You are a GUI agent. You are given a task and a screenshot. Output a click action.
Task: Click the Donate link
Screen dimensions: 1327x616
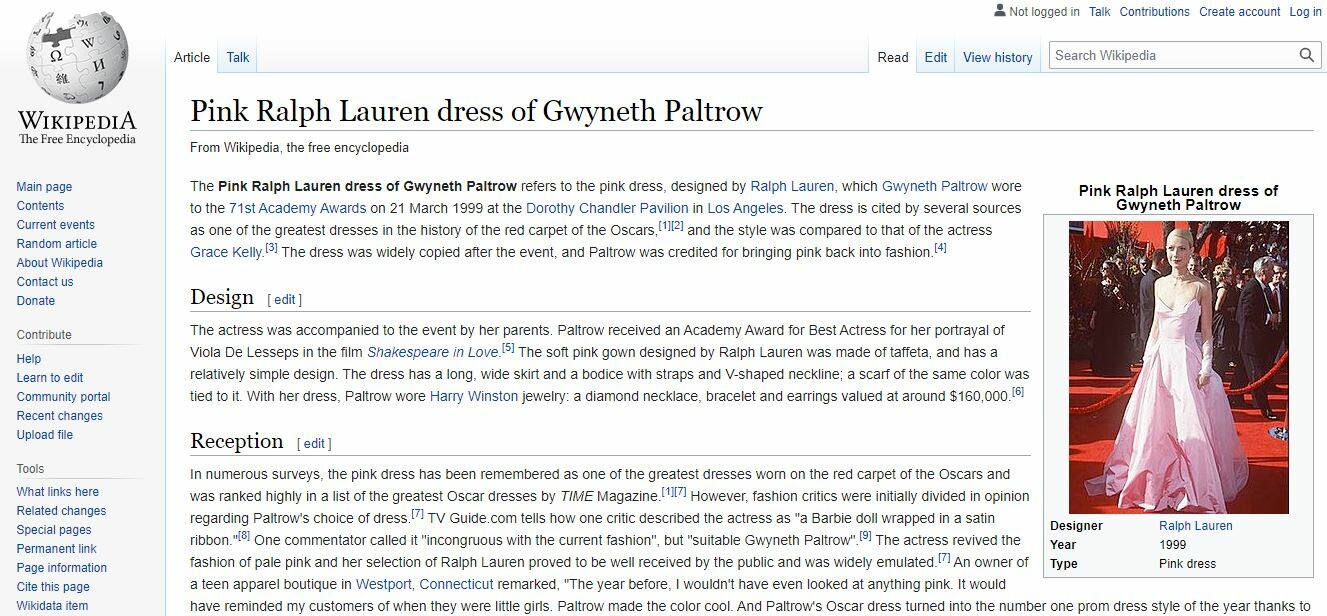[36, 301]
